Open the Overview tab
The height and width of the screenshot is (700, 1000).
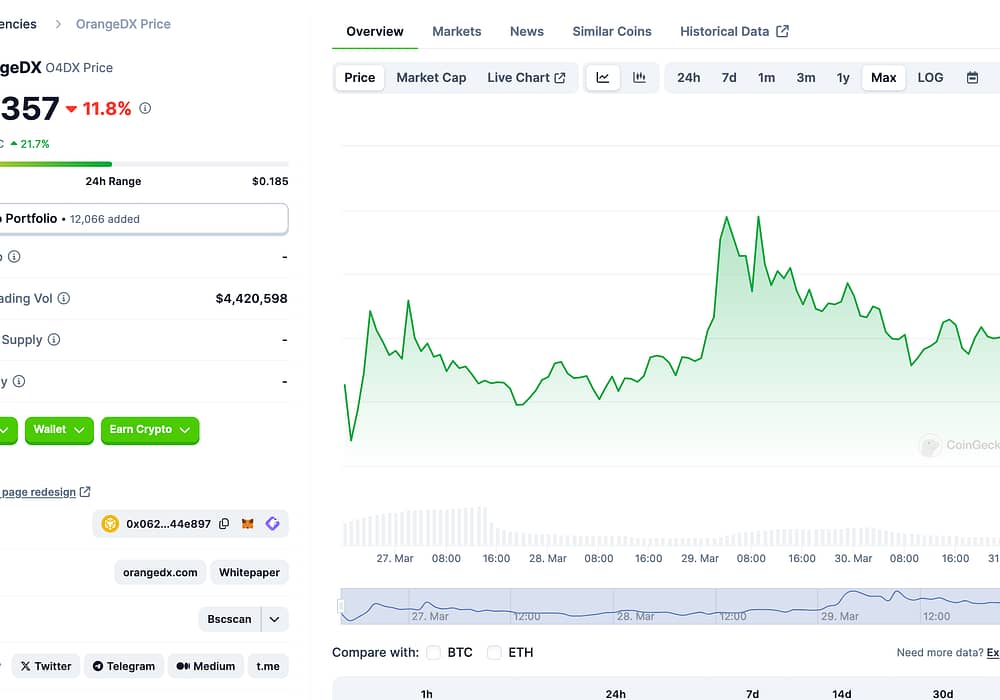tap(375, 31)
